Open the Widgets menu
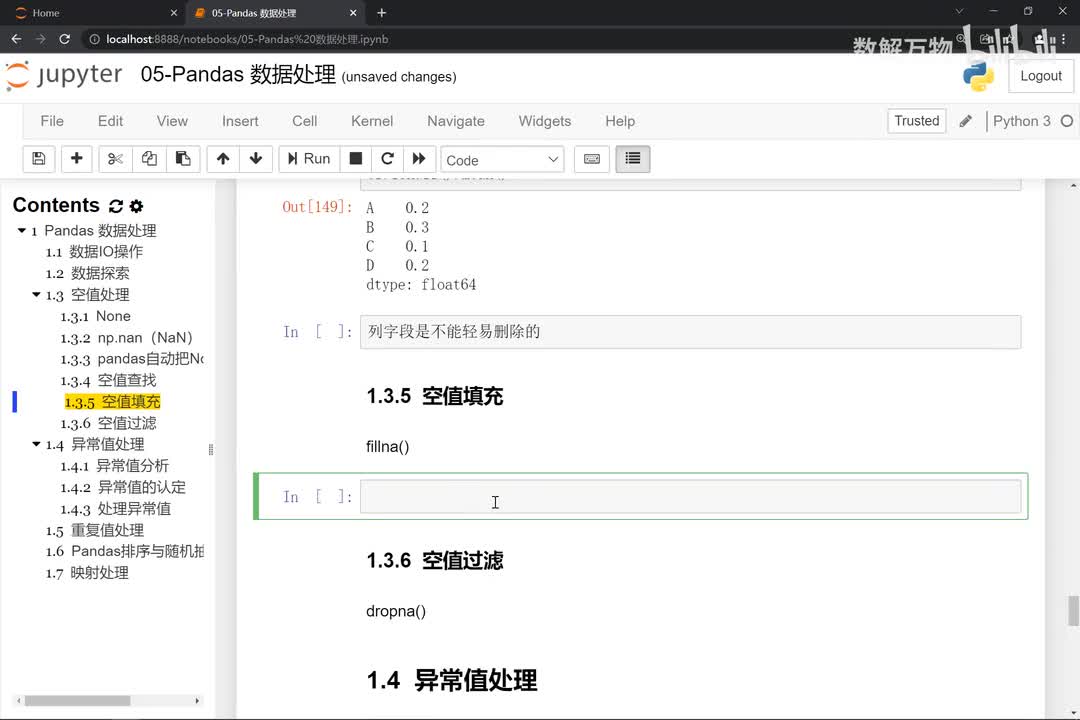Image resolution: width=1080 pixels, height=720 pixels. (x=544, y=121)
